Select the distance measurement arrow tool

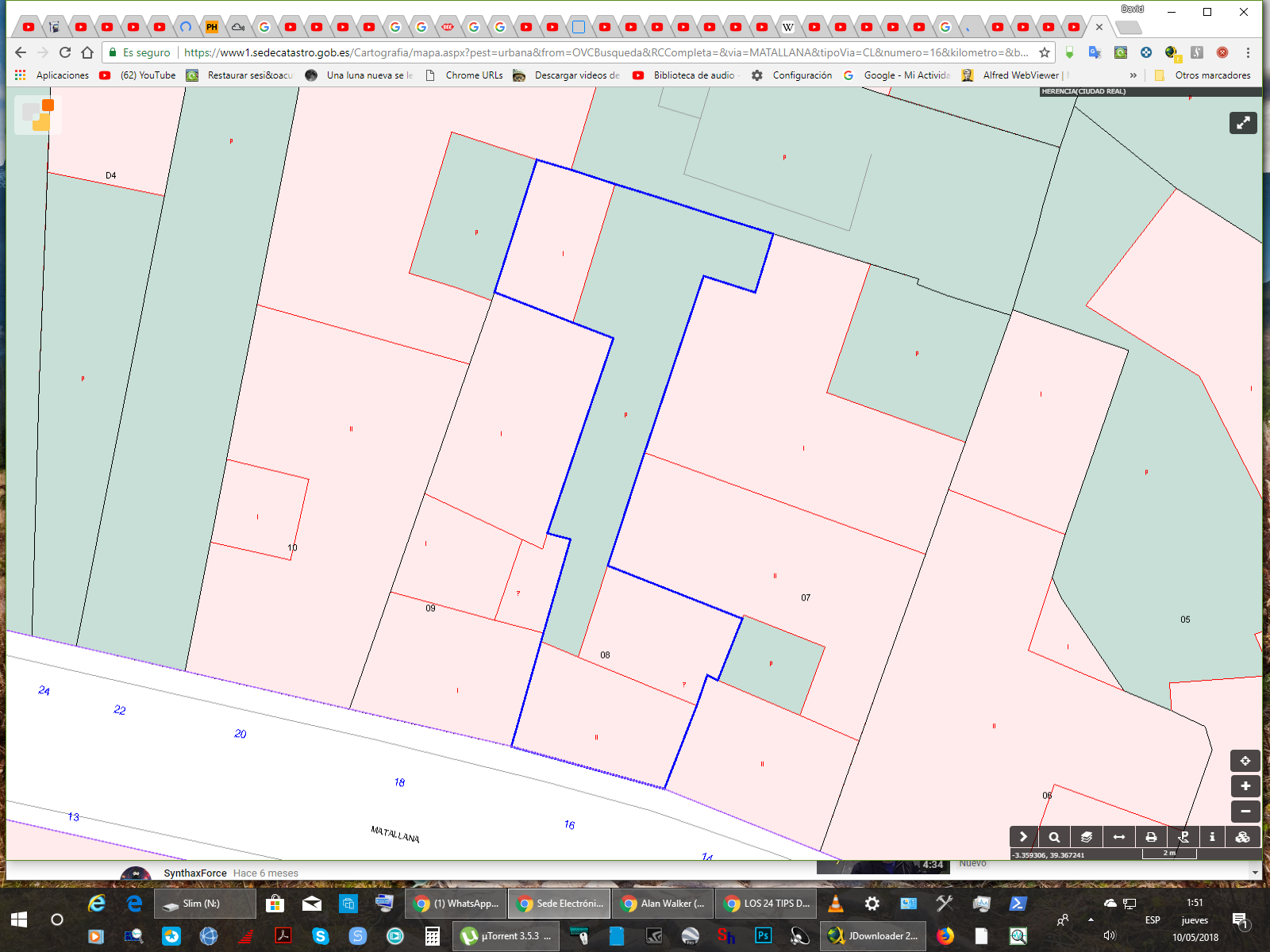(1119, 837)
